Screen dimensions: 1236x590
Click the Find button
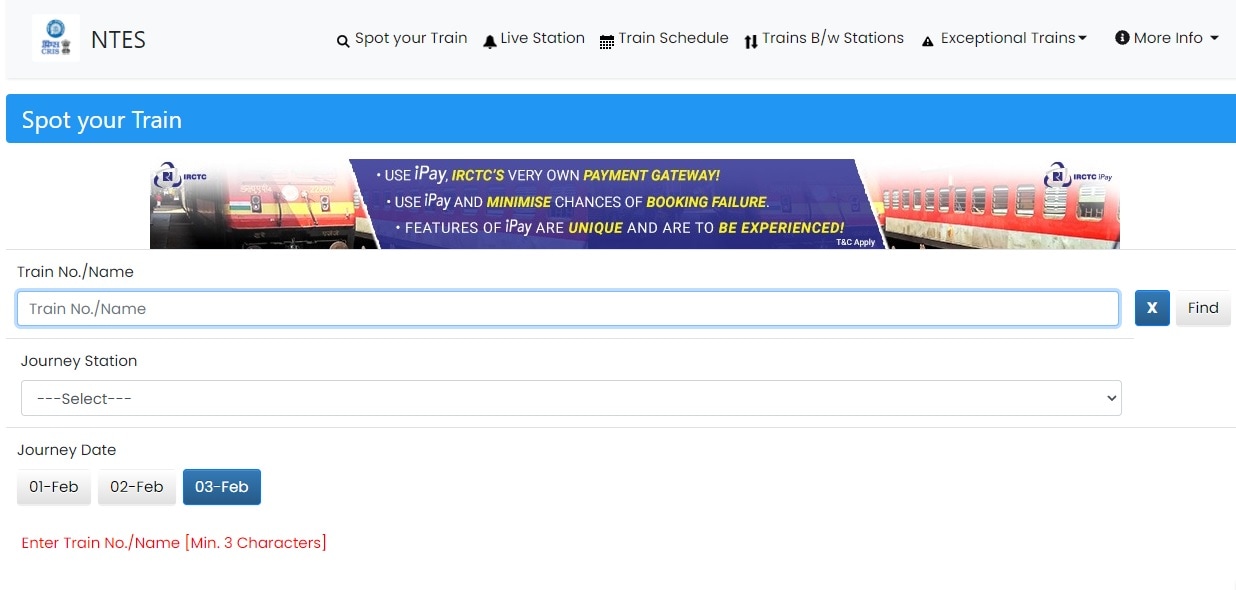(x=1203, y=308)
